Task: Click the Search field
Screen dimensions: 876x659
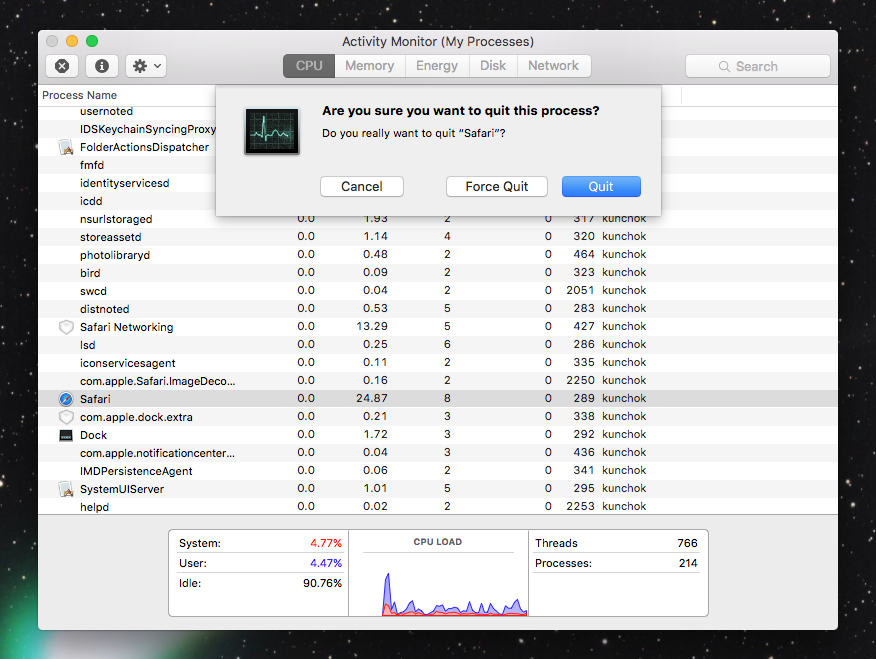Action: click(x=758, y=66)
